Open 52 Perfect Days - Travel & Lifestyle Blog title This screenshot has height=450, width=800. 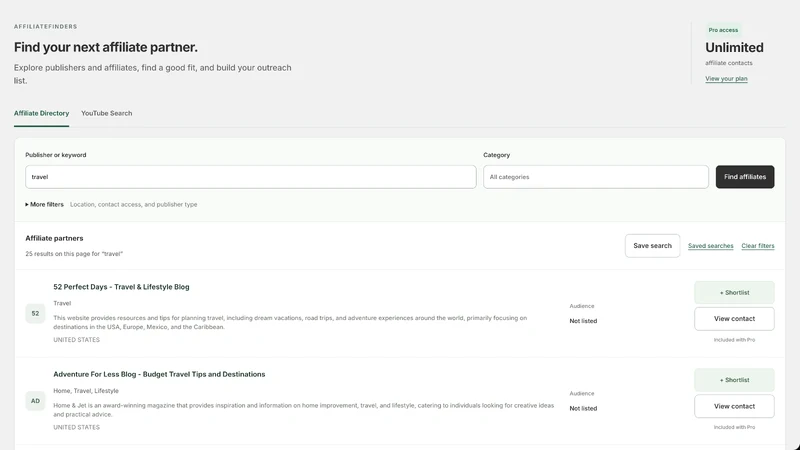121,287
